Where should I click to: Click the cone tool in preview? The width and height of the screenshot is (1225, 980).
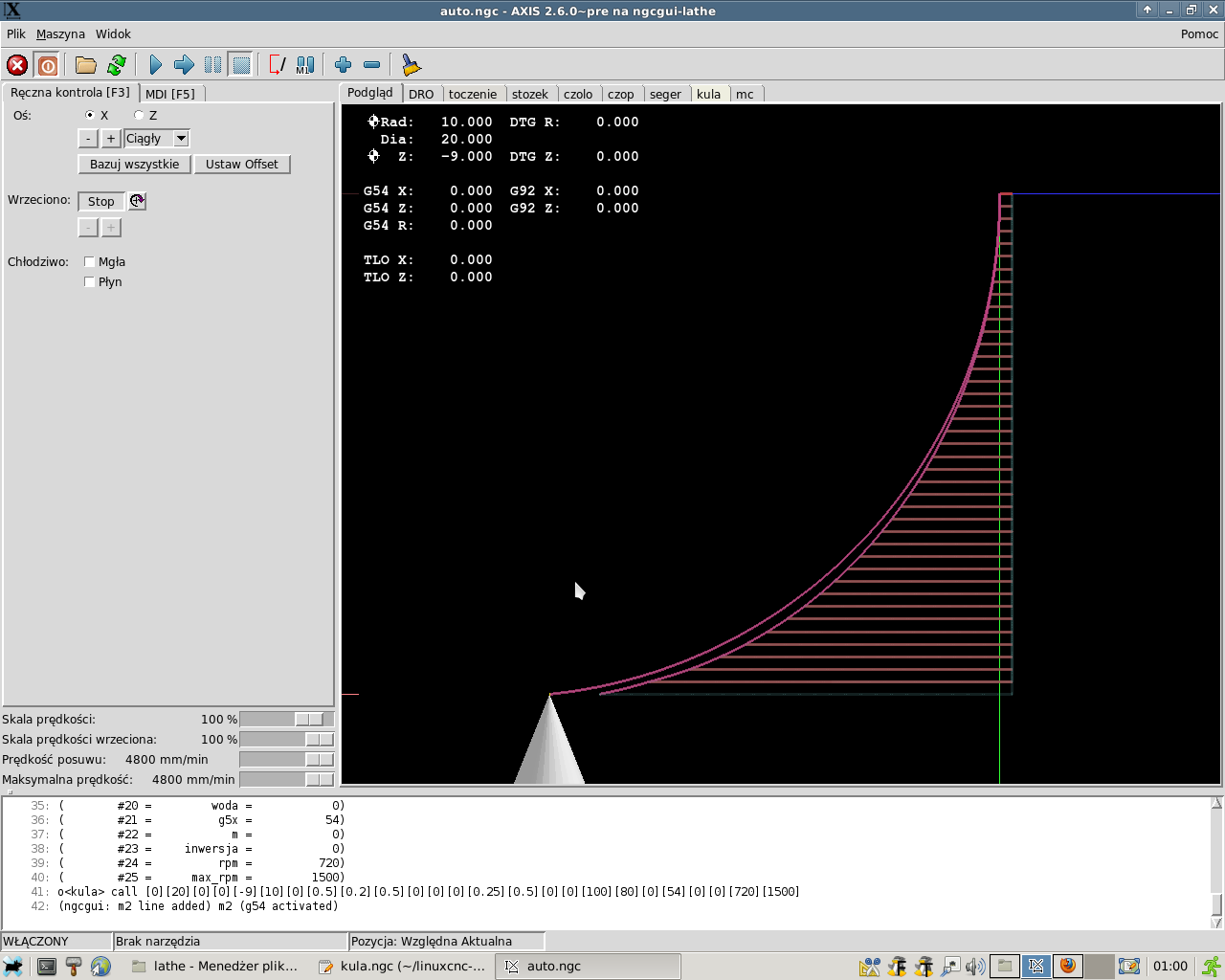point(549,742)
